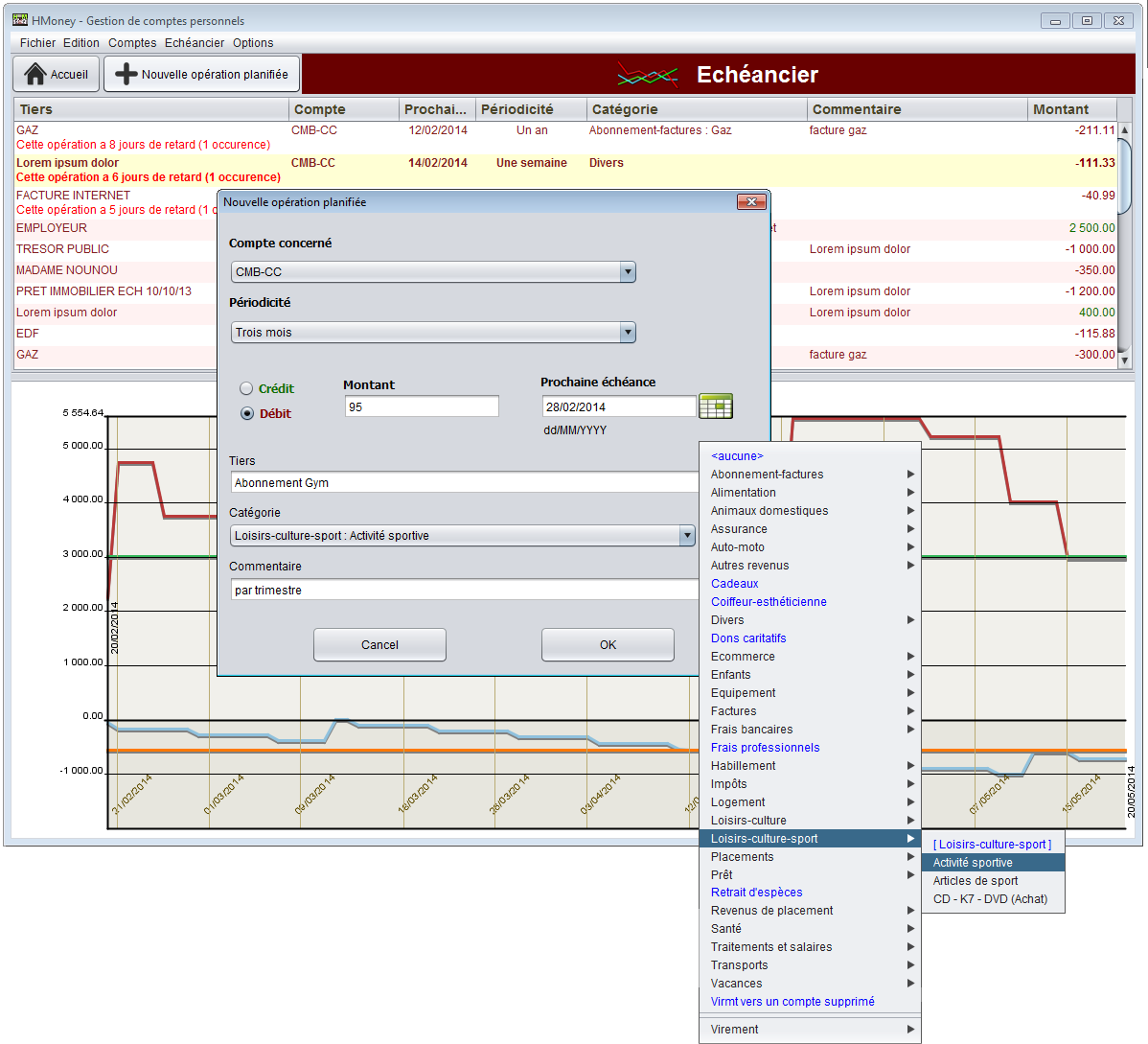
Task: Open the calendar date picker icon
Action: pos(715,406)
